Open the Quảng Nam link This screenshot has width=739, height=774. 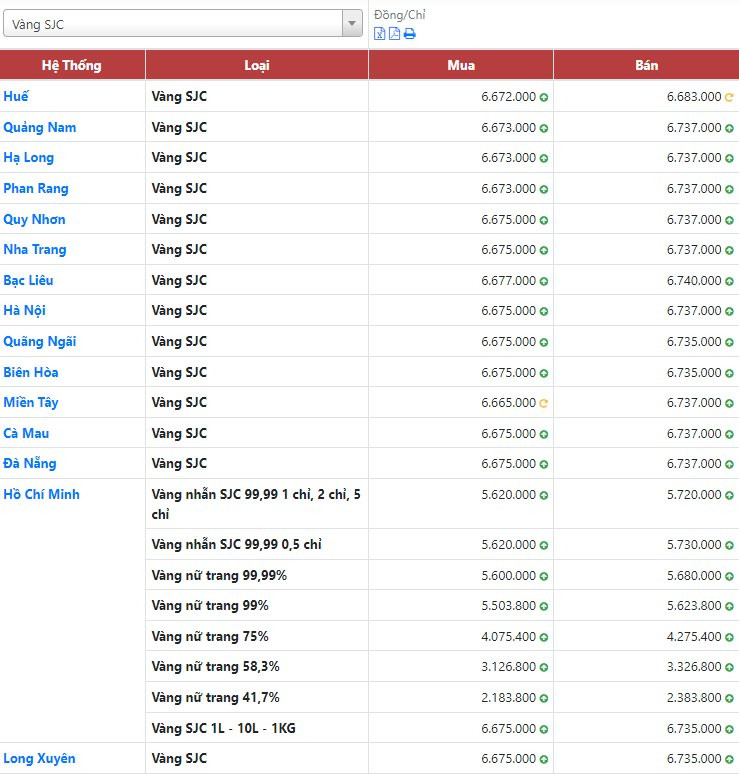pyautogui.click(x=39, y=127)
